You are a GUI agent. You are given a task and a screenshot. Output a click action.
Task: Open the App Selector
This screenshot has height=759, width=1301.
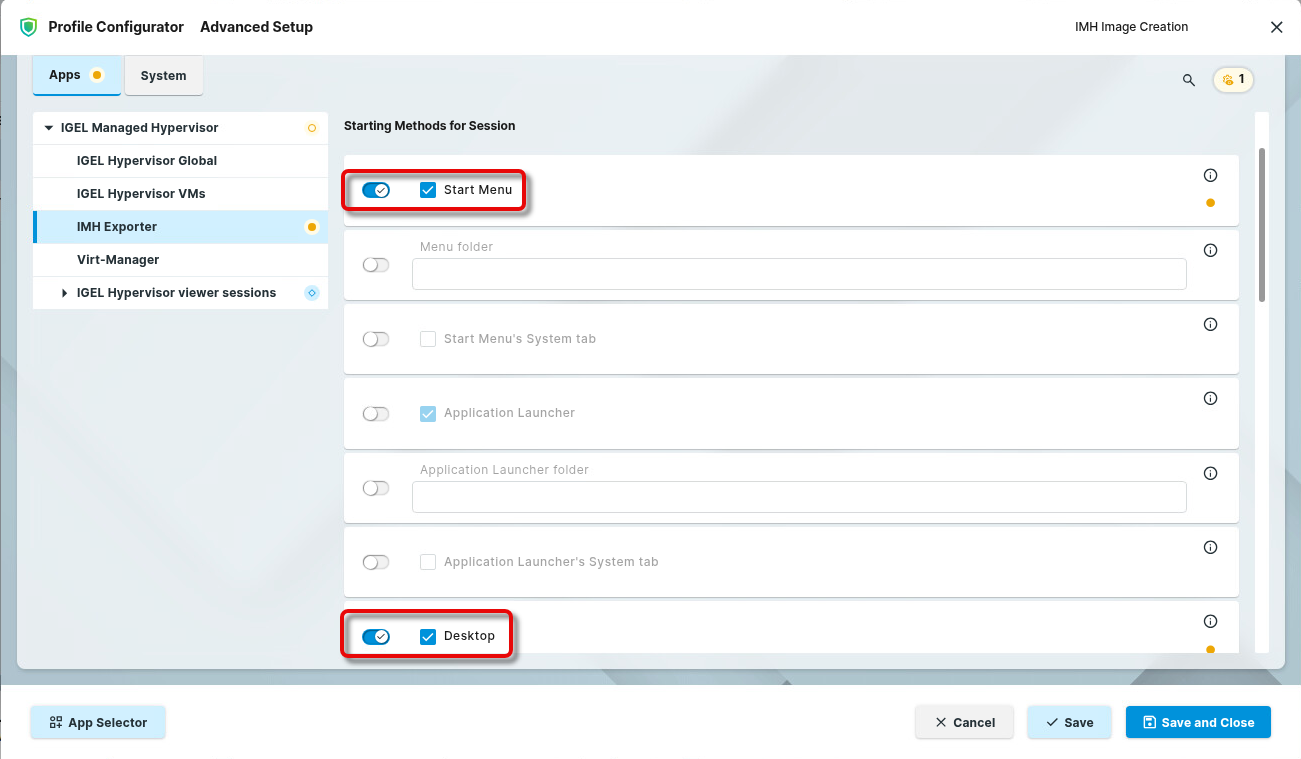coord(98,722)
